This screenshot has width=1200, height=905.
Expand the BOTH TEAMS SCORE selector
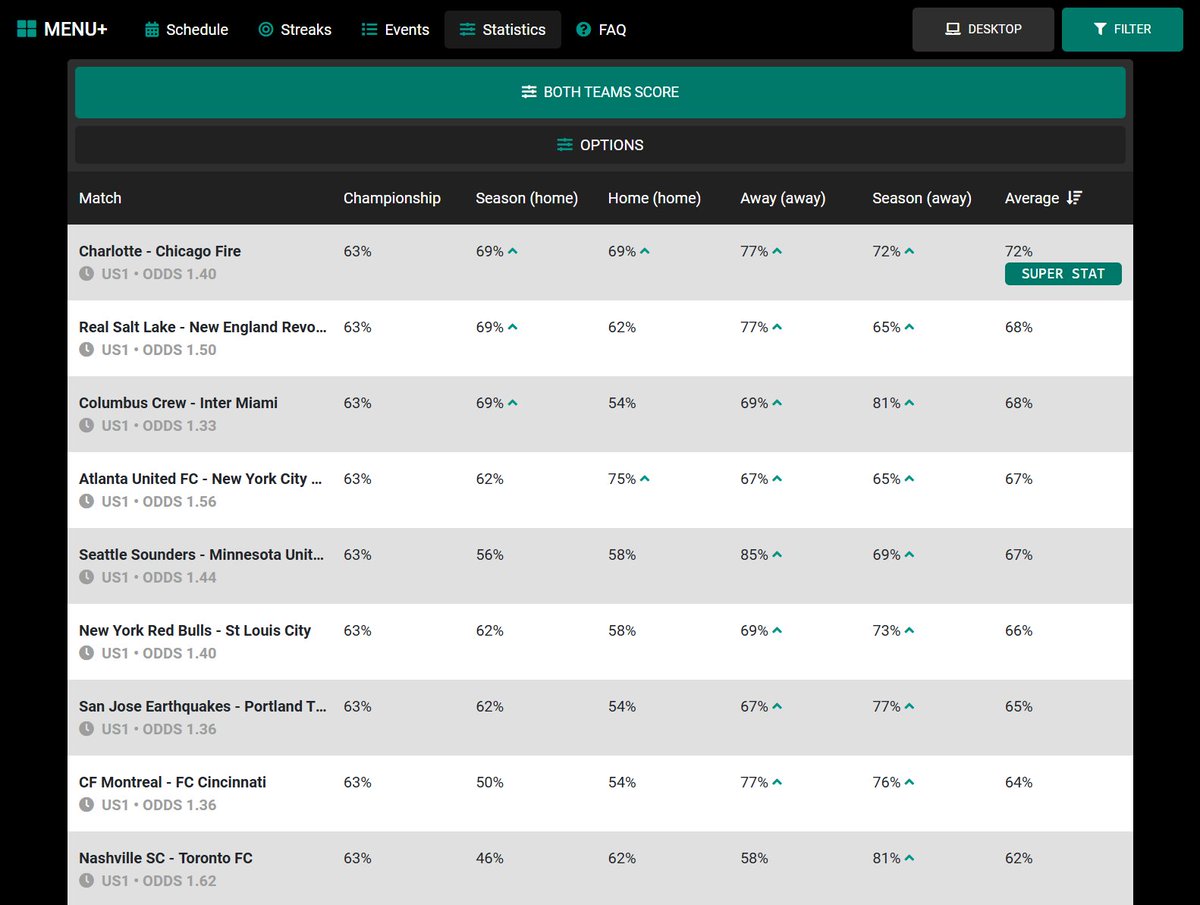tap(600, 92)
